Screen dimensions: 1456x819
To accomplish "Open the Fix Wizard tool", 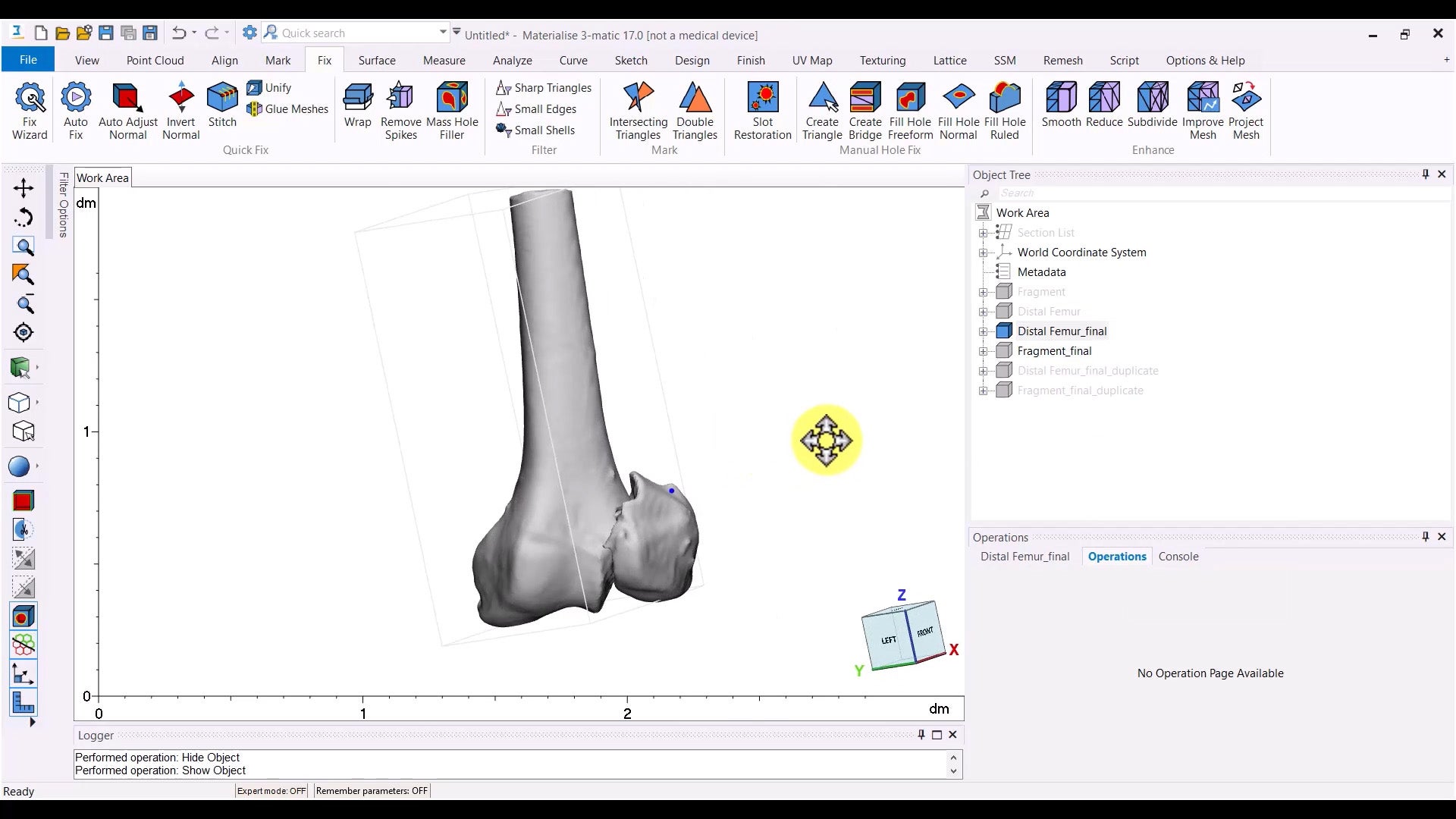I will point(30,111).
